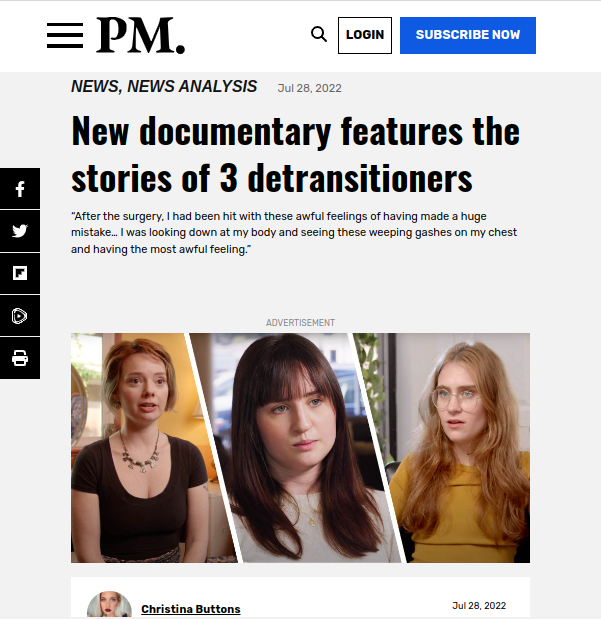Click the LOGIN button

[365, 35]
